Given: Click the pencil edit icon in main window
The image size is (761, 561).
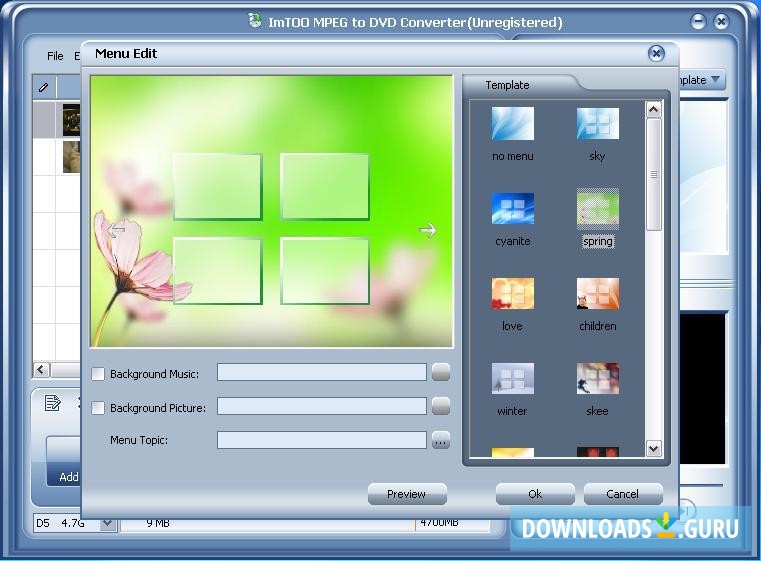Looking at the screenshot, I should [x=44, y=87].
